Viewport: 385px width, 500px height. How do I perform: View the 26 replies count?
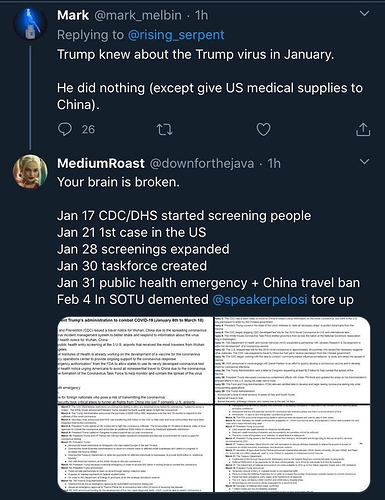[x=88, y=129]
